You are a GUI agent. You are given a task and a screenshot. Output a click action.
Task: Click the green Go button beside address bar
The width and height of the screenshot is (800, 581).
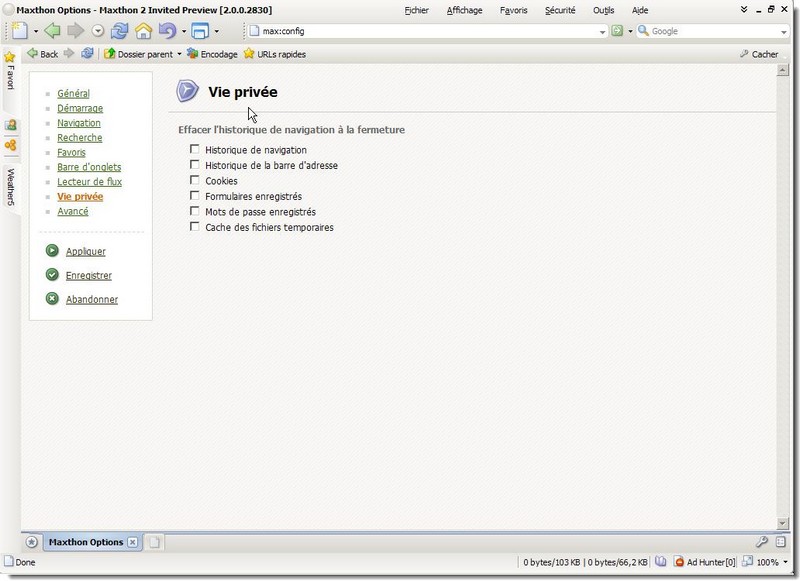pos(617,31)
